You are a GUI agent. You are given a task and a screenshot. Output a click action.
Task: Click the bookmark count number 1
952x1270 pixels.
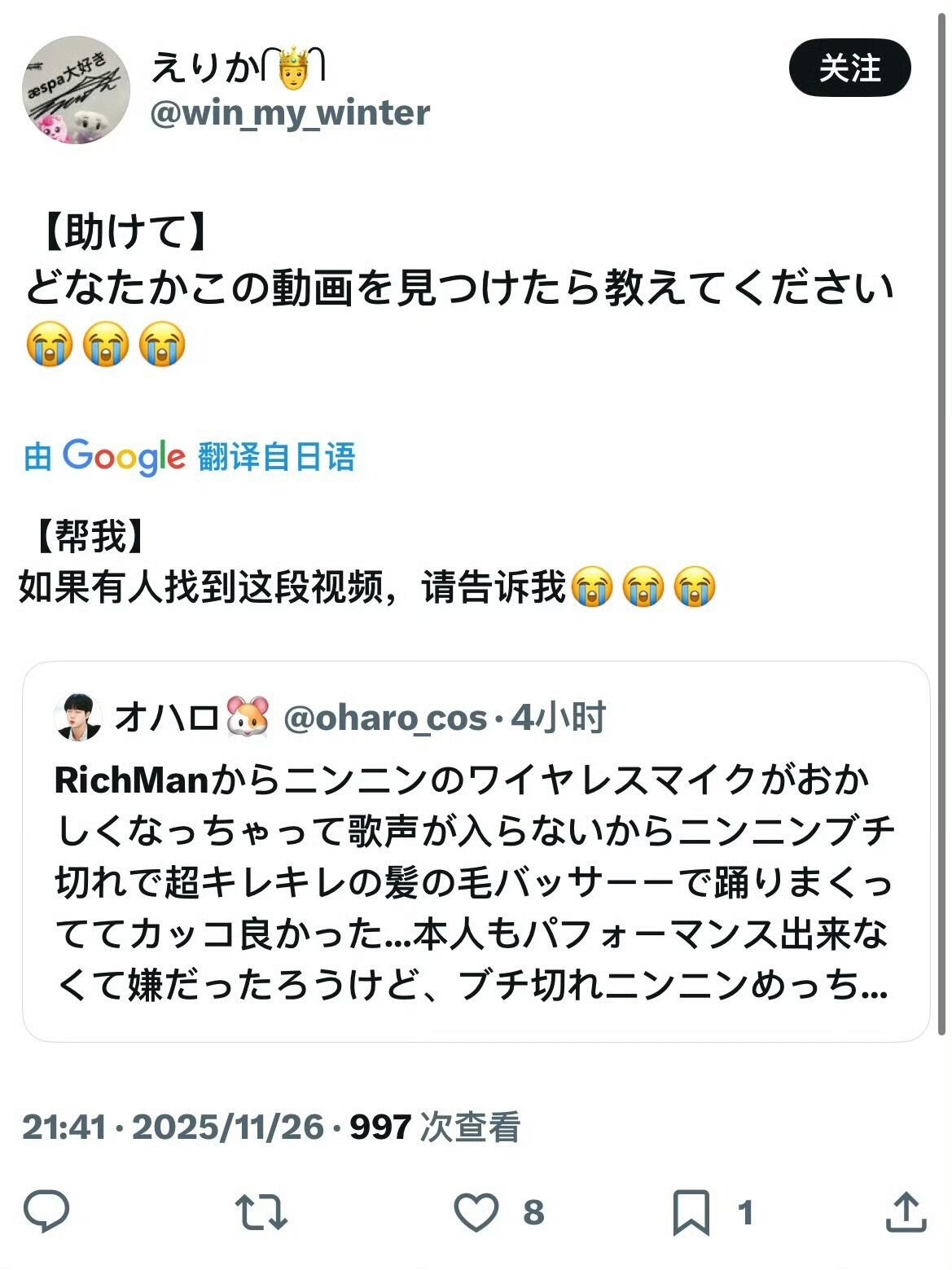tap(744, 1212)
